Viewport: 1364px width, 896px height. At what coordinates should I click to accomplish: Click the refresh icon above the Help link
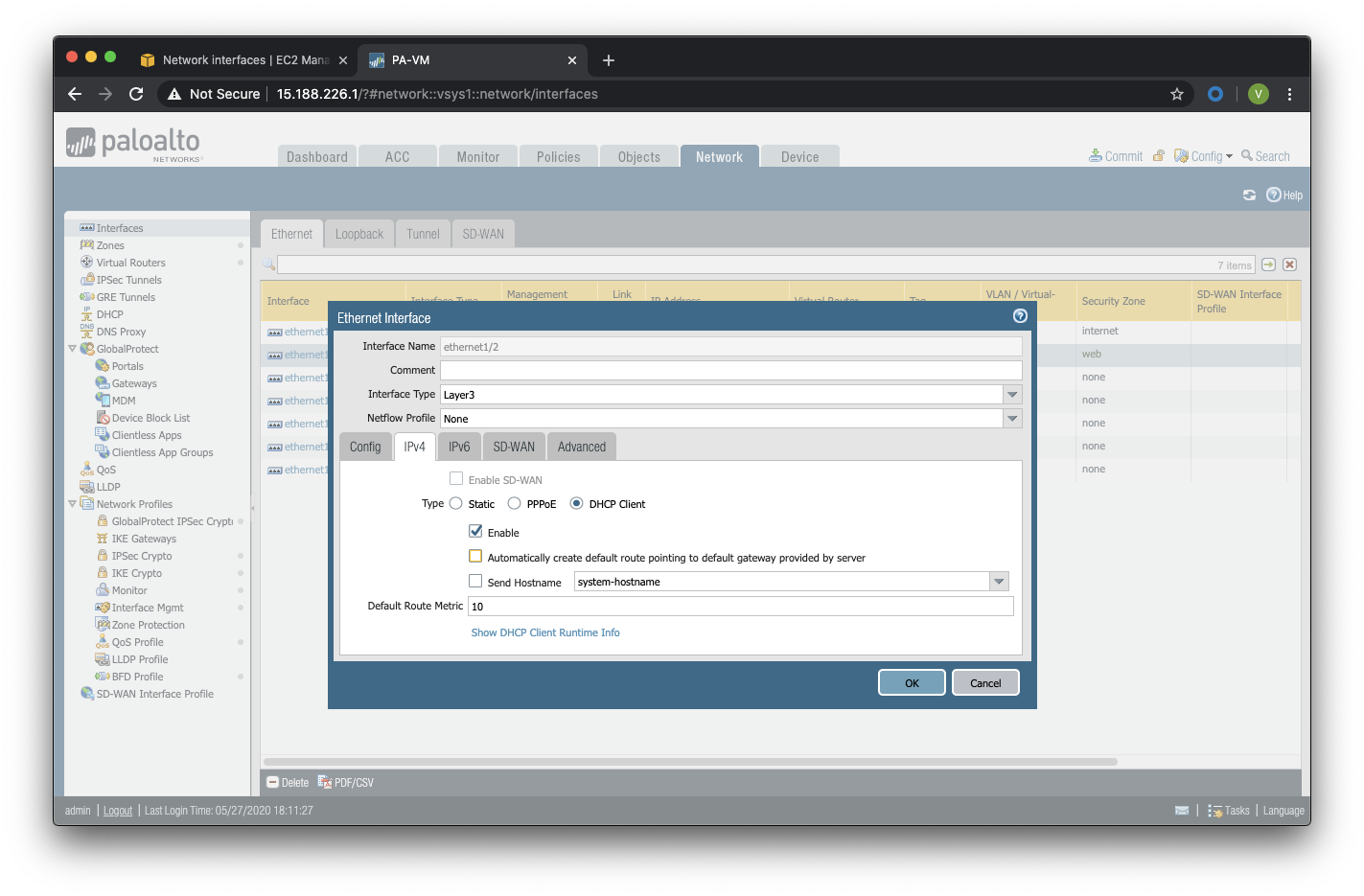[1249, 195]
